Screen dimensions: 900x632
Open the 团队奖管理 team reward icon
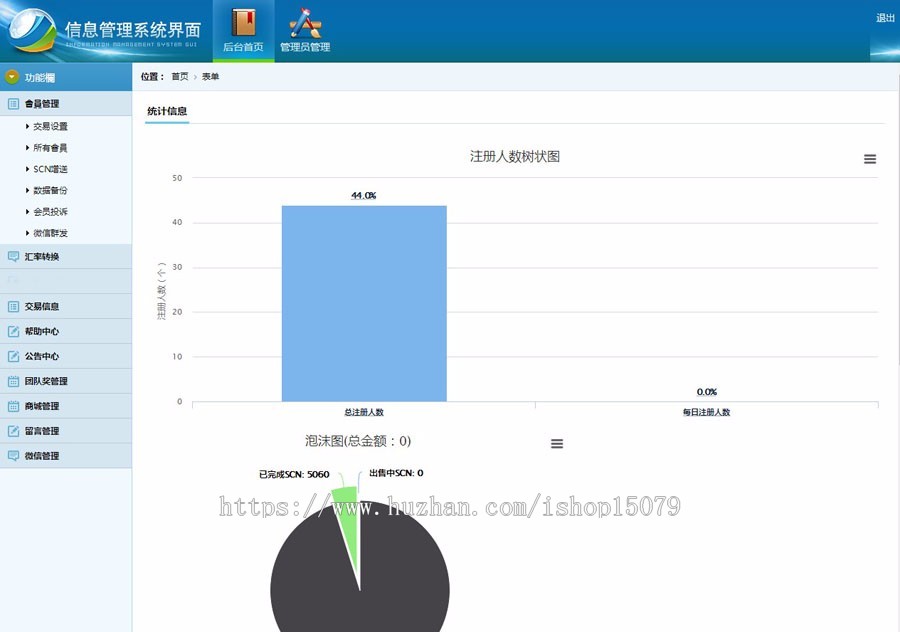point(15,381)
